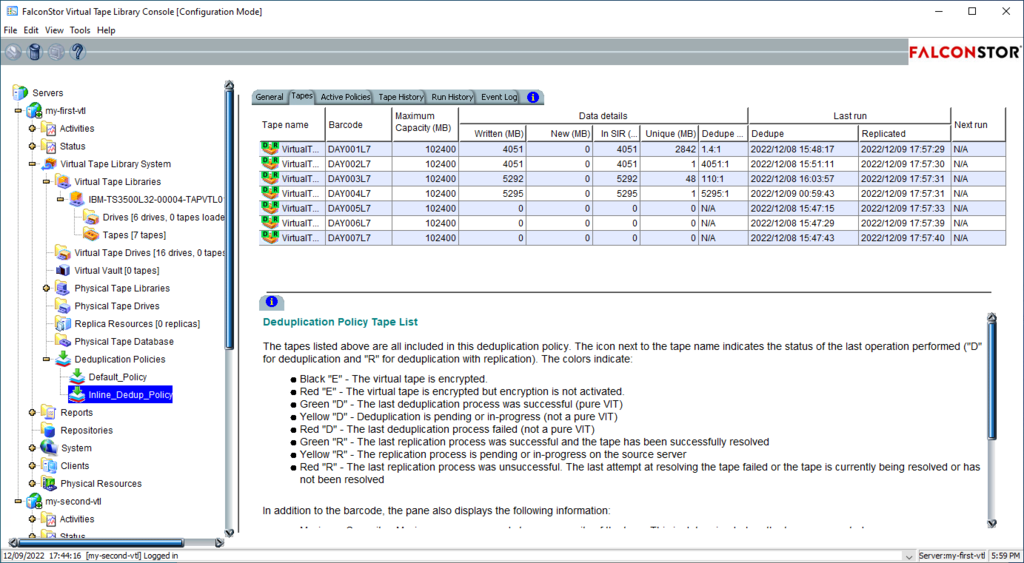Collapse the Virtual Tape Libraries node
The image size is (1024, 563).
click(x=46, y=182)
